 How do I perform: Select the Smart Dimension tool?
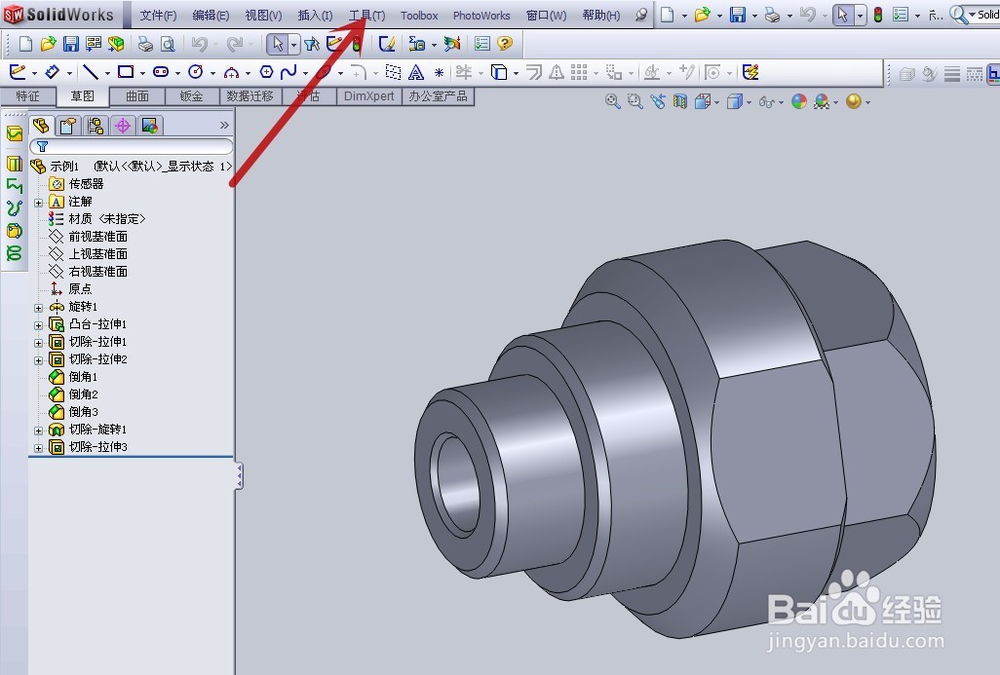tap(52, 72)
